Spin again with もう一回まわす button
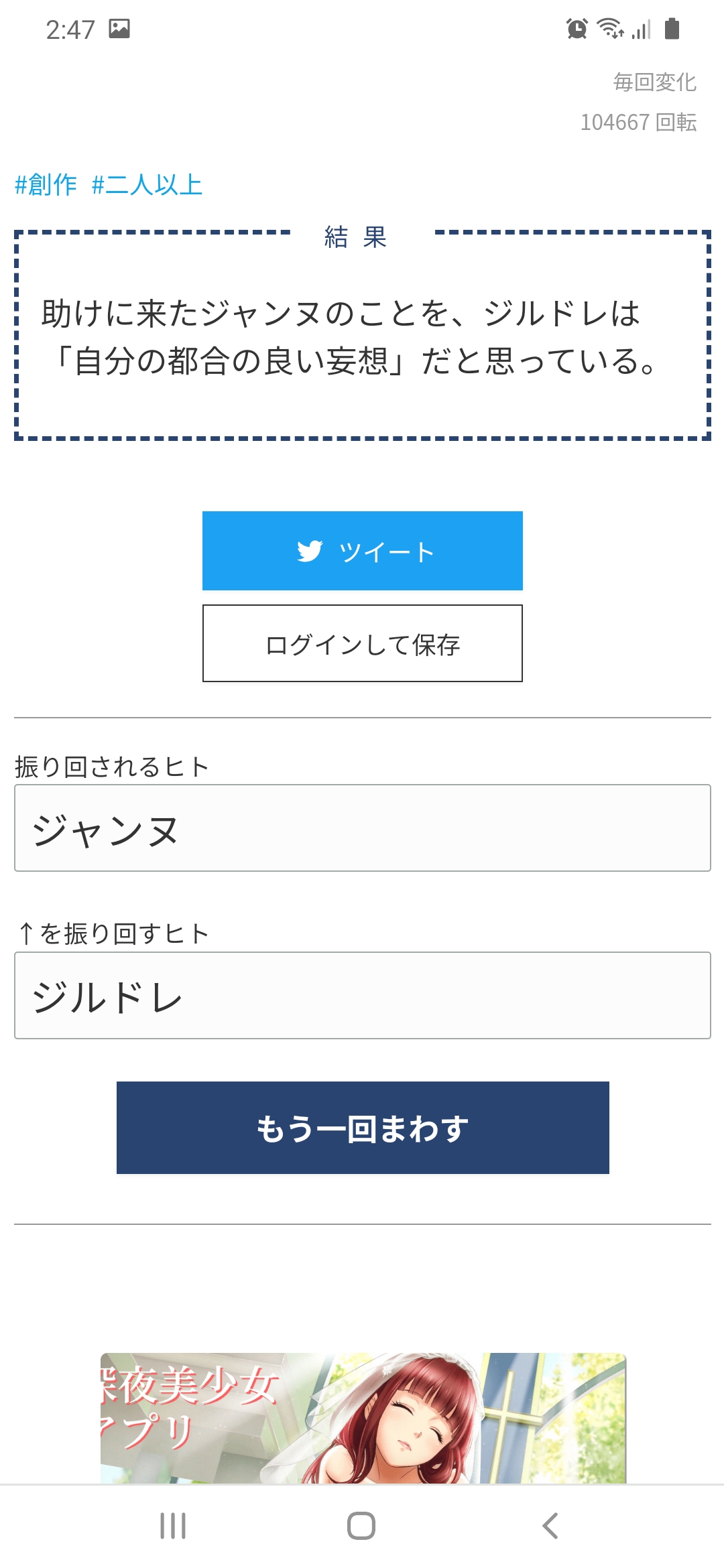724x1568 pixels. click(363, 1128)
